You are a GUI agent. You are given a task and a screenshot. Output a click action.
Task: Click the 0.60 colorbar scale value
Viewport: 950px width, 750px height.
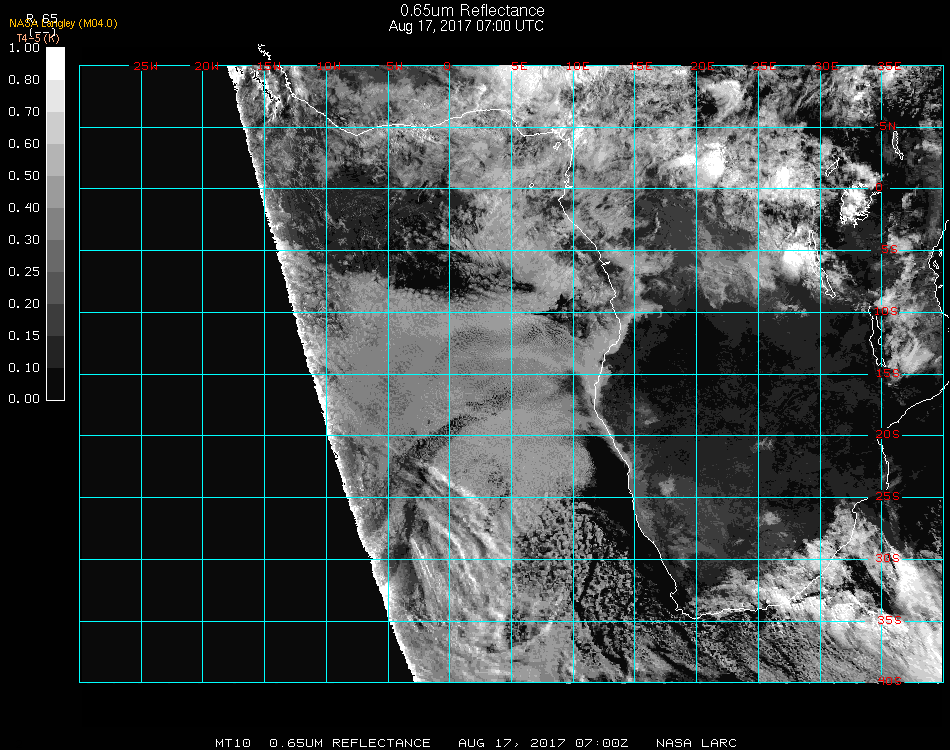24,144
